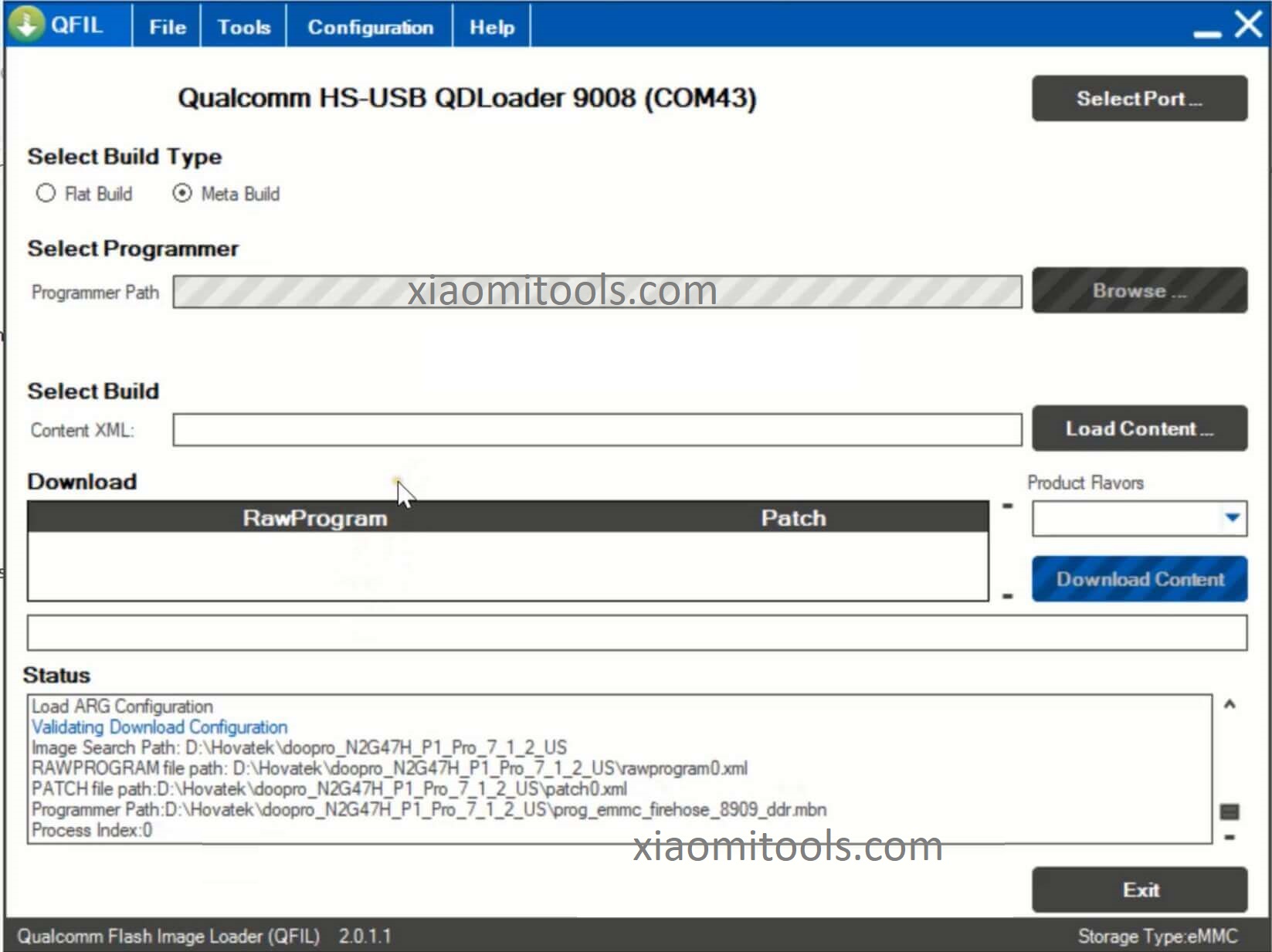This screenshot has width=1272, height=952.
Task: Click the Patch column header
Action: click(x=793, y=518)
